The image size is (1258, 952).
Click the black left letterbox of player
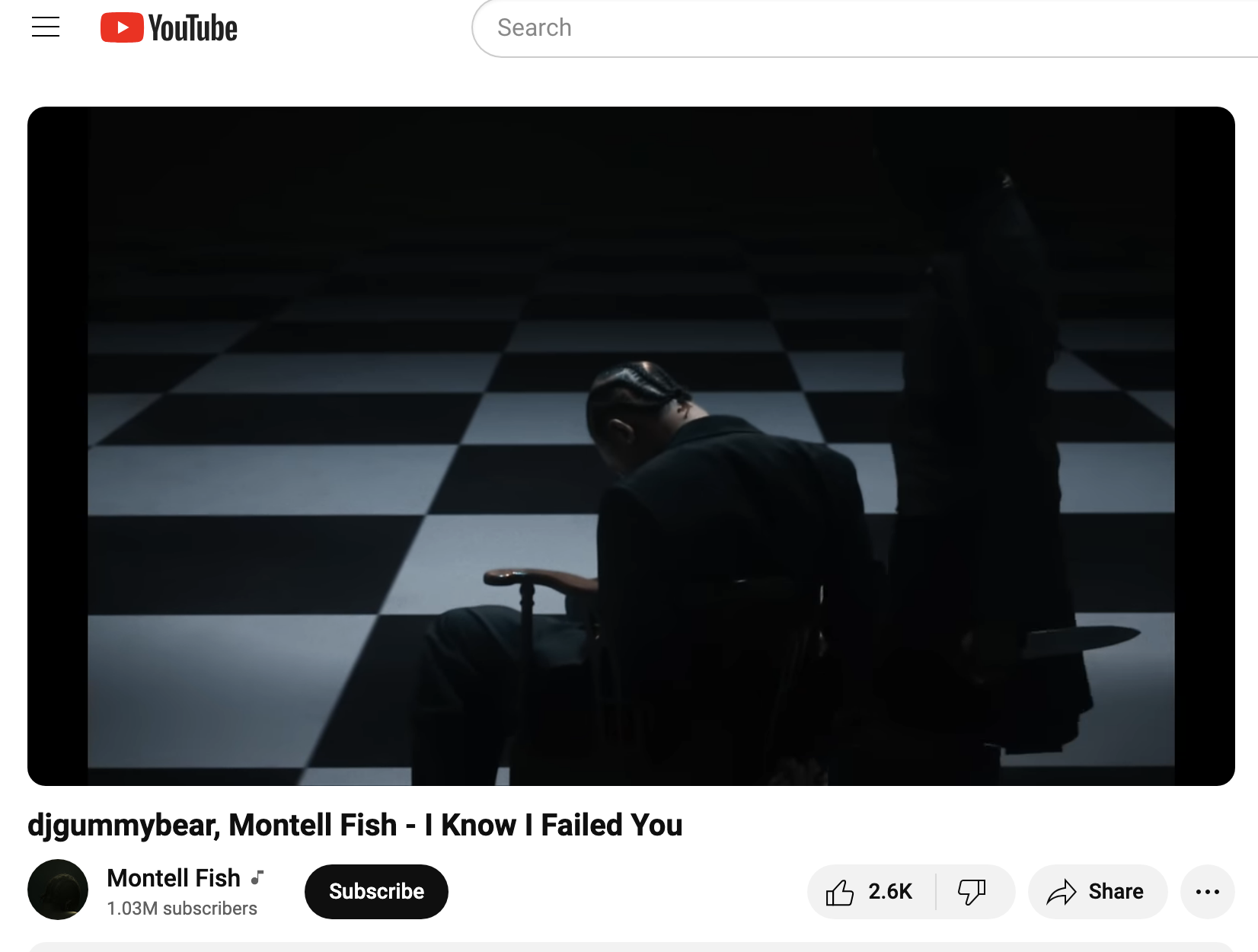pyautogui.click(x=58, y=446)
